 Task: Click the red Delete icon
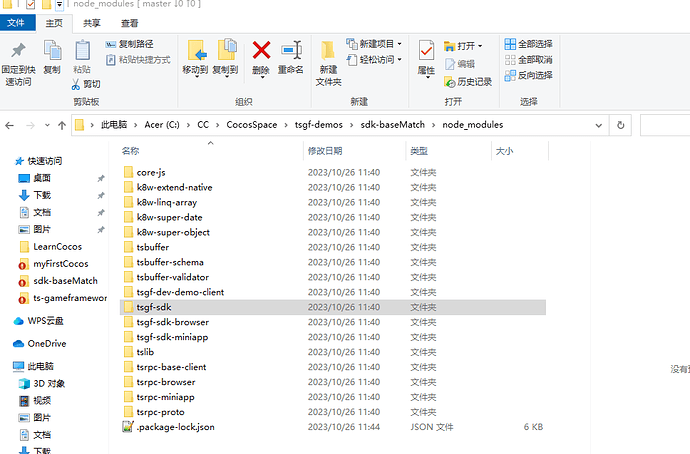point(261,50)
